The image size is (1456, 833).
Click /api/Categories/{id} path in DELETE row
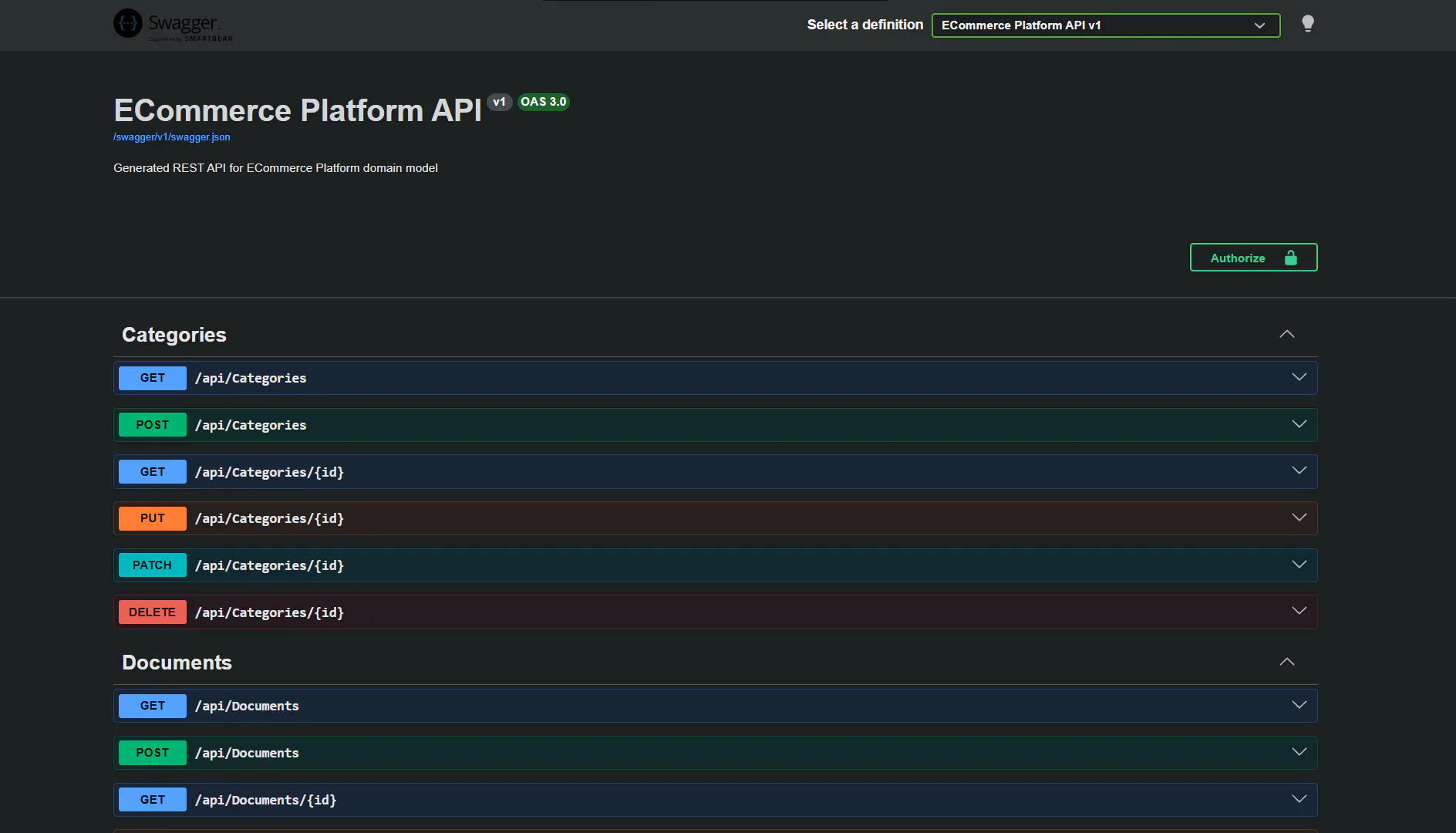(x=269, y=612)
